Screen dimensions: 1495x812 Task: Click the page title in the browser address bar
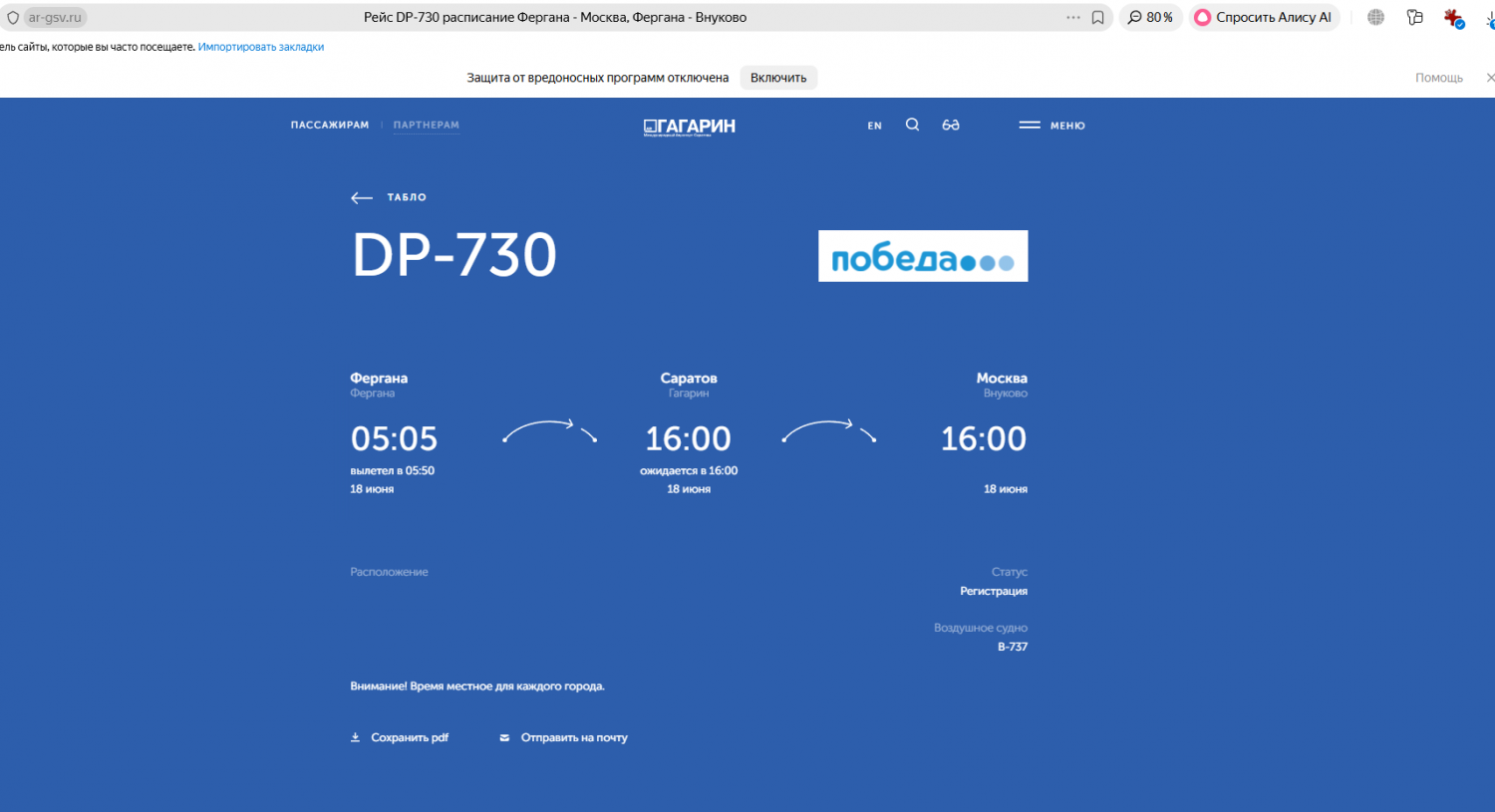click(x=555, y=18)
